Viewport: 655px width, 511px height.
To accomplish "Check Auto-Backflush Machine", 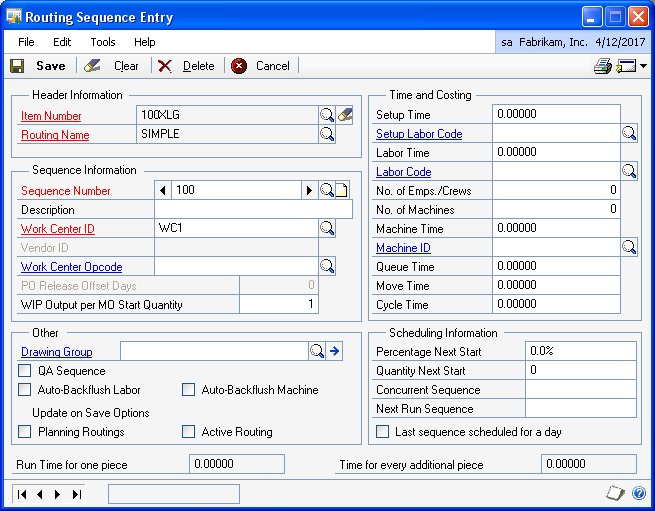I will [188, 389].
